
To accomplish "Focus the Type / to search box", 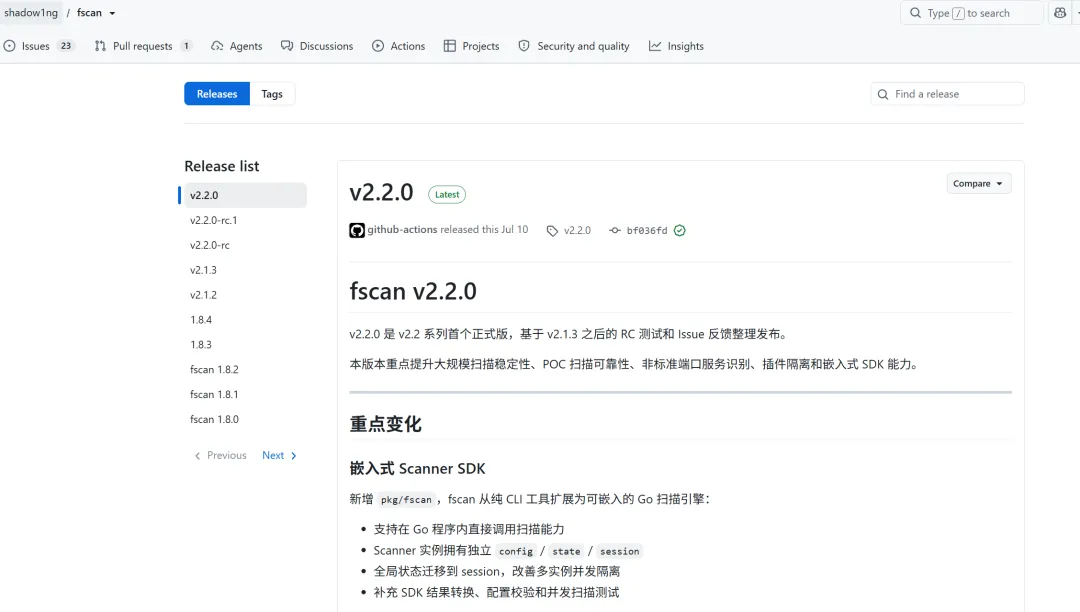I will [x=971, y=13].
